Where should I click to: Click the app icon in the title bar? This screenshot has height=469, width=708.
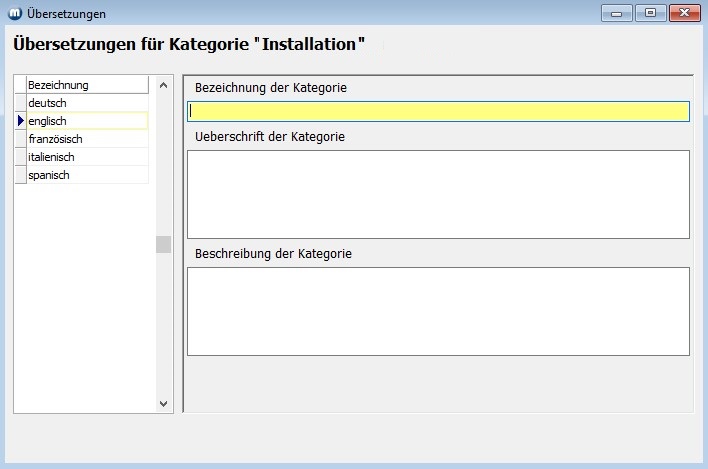(x=15, y=14)
